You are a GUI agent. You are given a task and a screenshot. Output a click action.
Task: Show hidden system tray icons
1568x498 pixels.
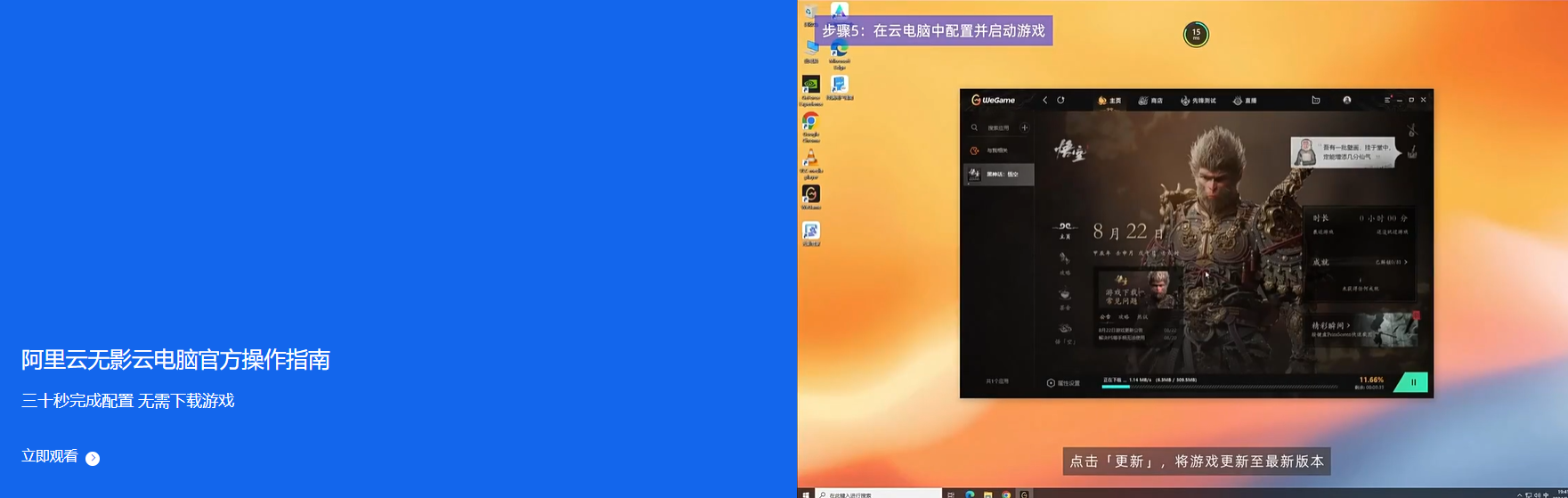[x=1520, y=494]
